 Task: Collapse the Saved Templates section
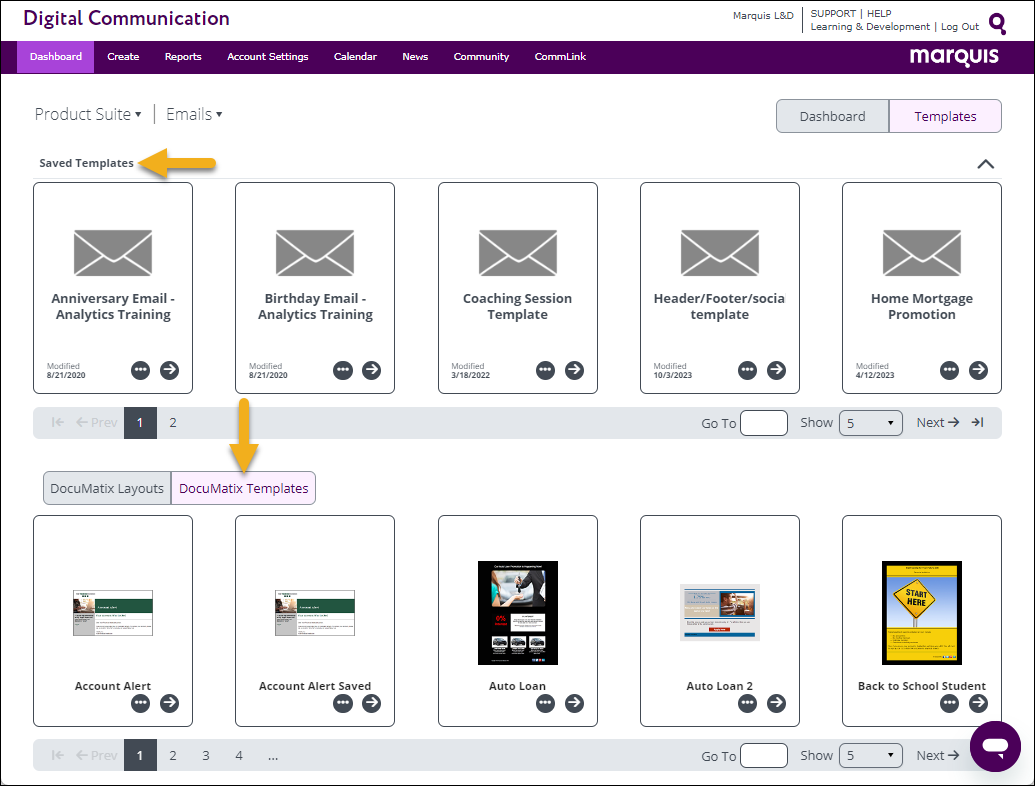985,164
